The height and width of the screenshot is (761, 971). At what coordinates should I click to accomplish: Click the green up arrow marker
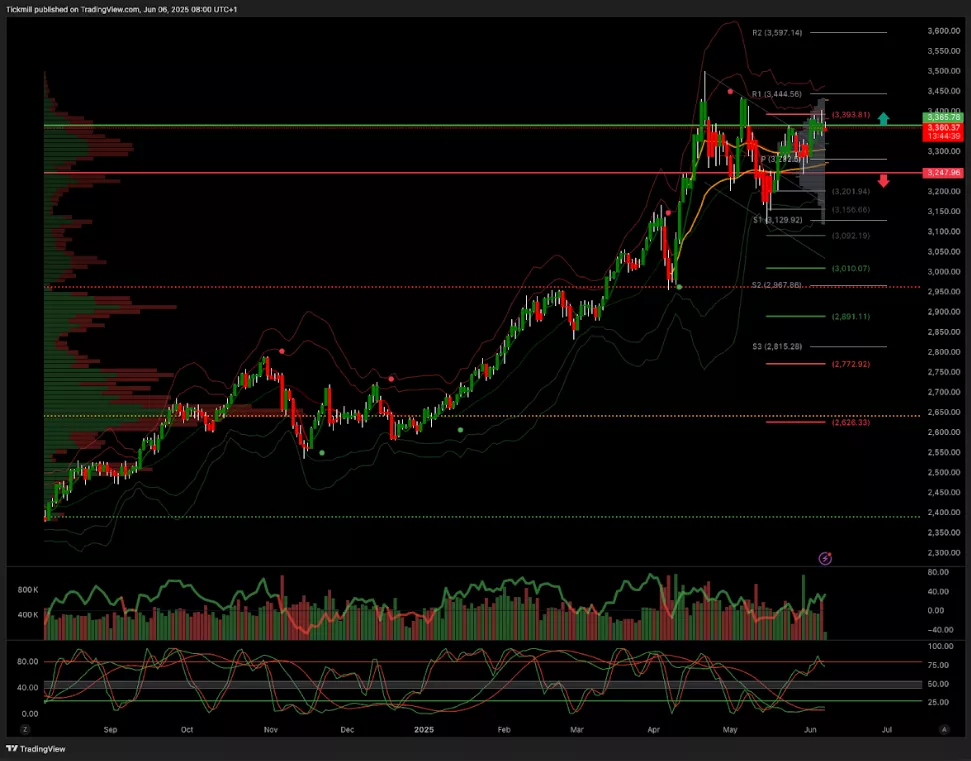(x=884, y=120)
